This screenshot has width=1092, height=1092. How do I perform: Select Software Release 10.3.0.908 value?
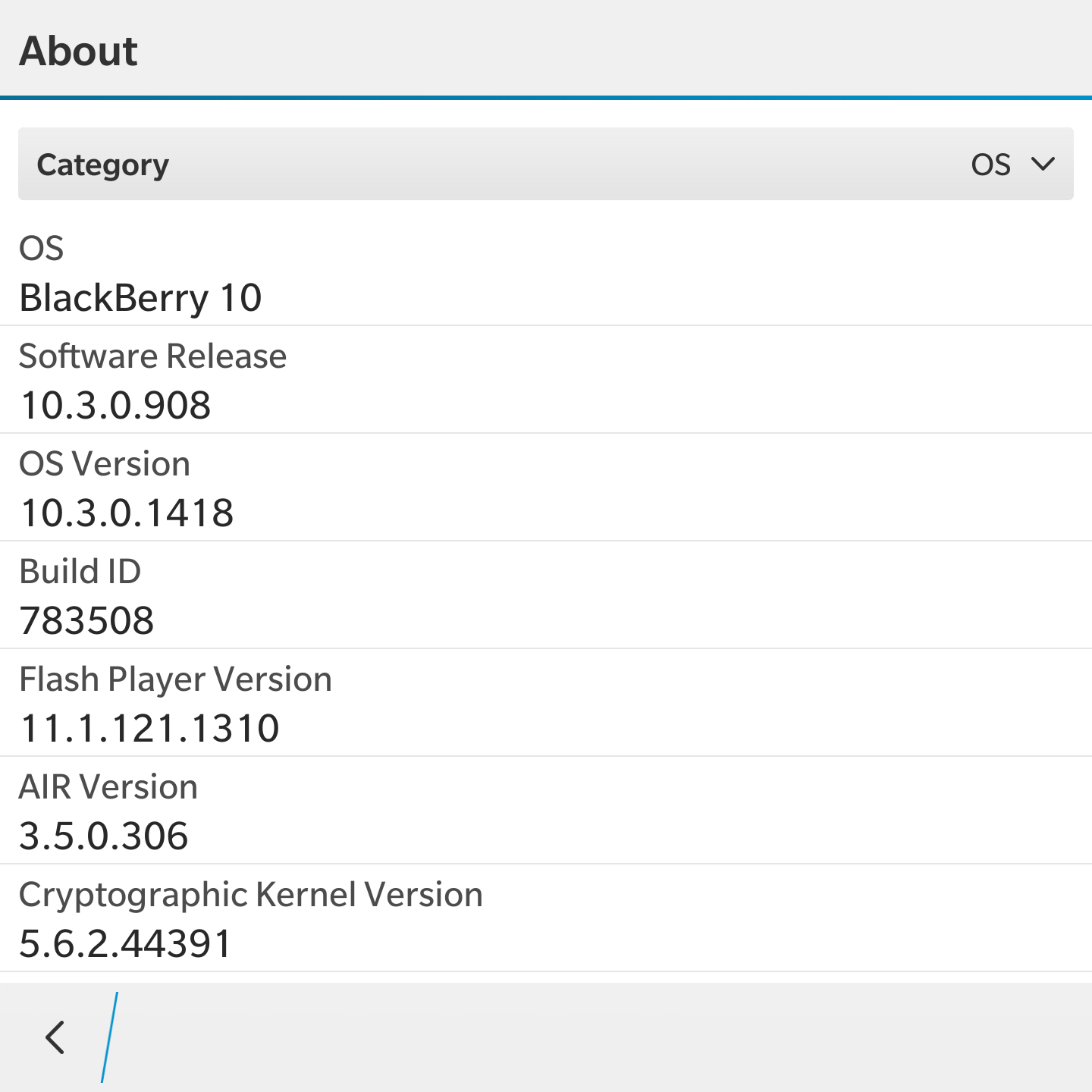click(x=115, y=405)
